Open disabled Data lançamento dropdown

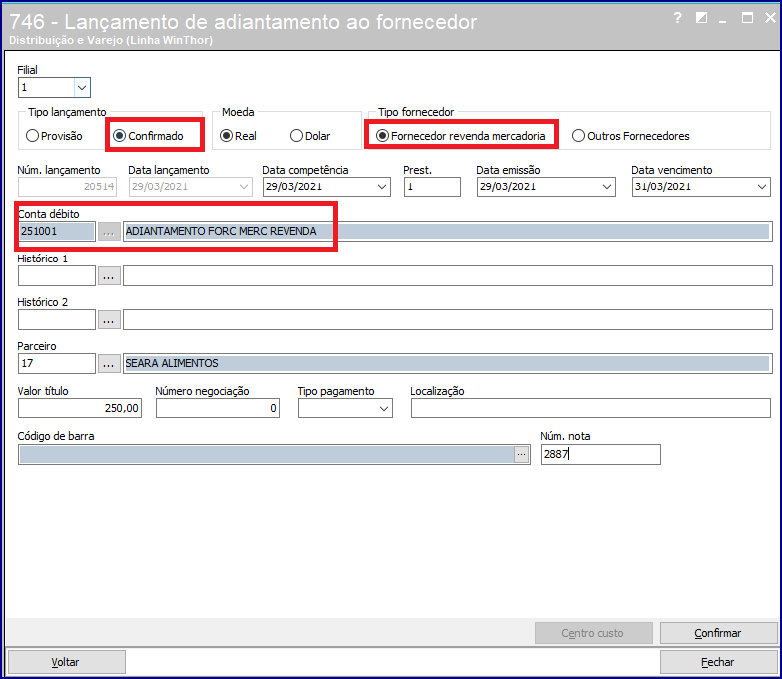pos(244,187)
